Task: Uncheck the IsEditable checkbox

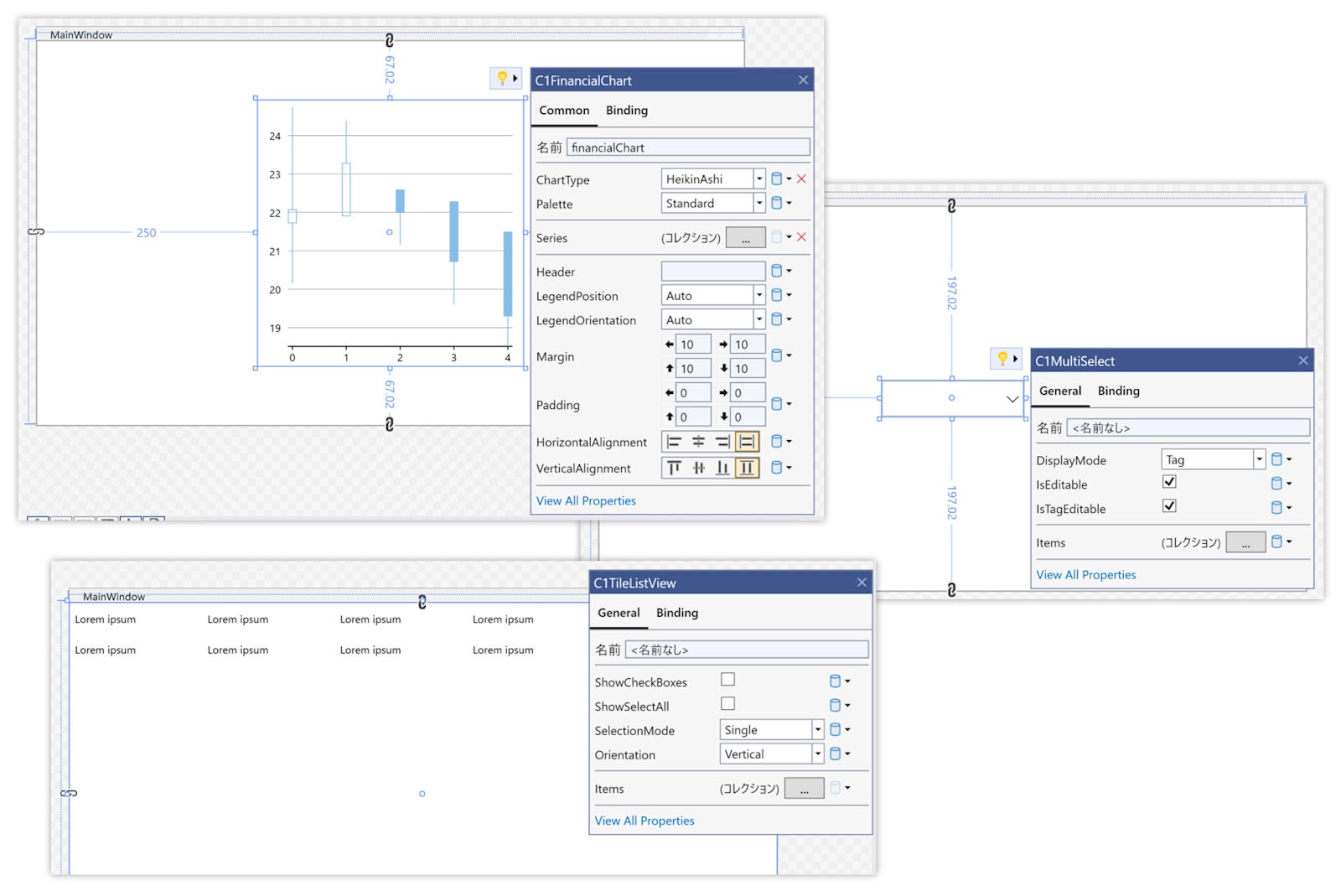Action: point(1169,482)
